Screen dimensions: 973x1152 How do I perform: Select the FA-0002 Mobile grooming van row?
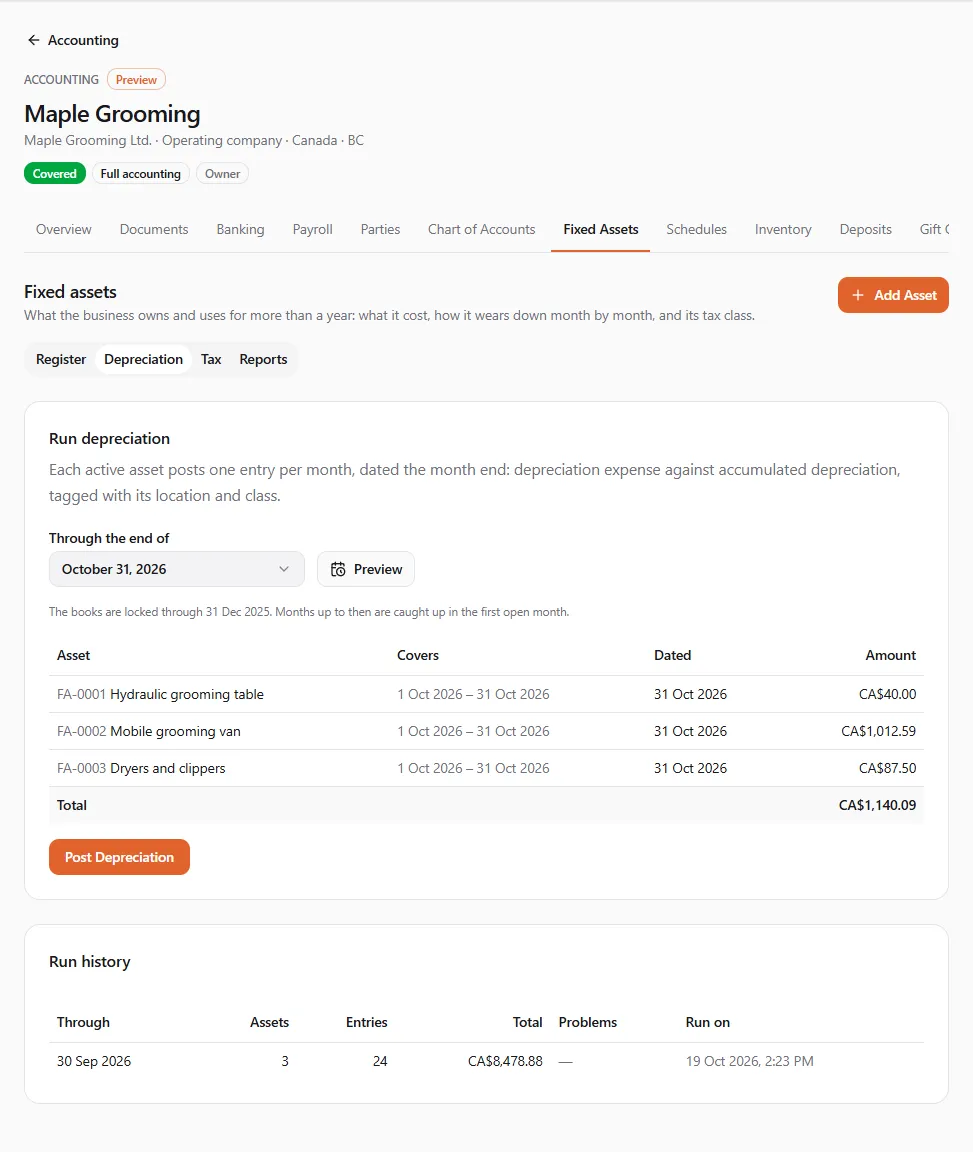point(486,731)
